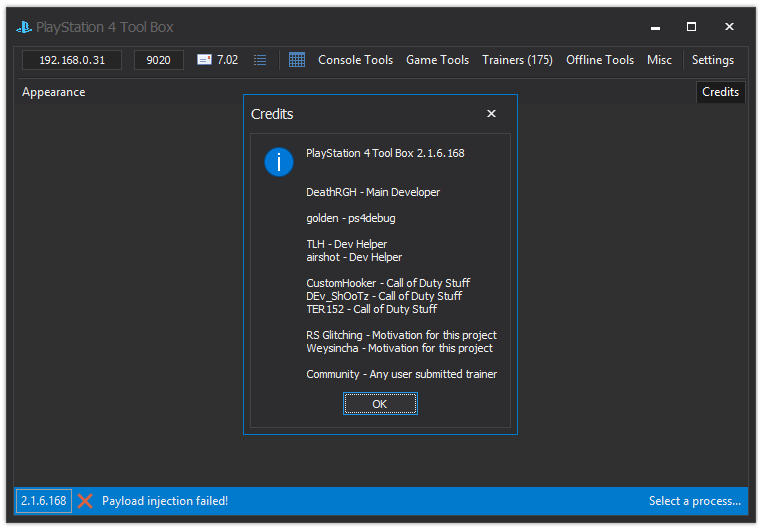Click the DEv_ShOoTz - Call of Duty Stuff line
This screenshot has height=530, width=758.
tap(384, 296)
